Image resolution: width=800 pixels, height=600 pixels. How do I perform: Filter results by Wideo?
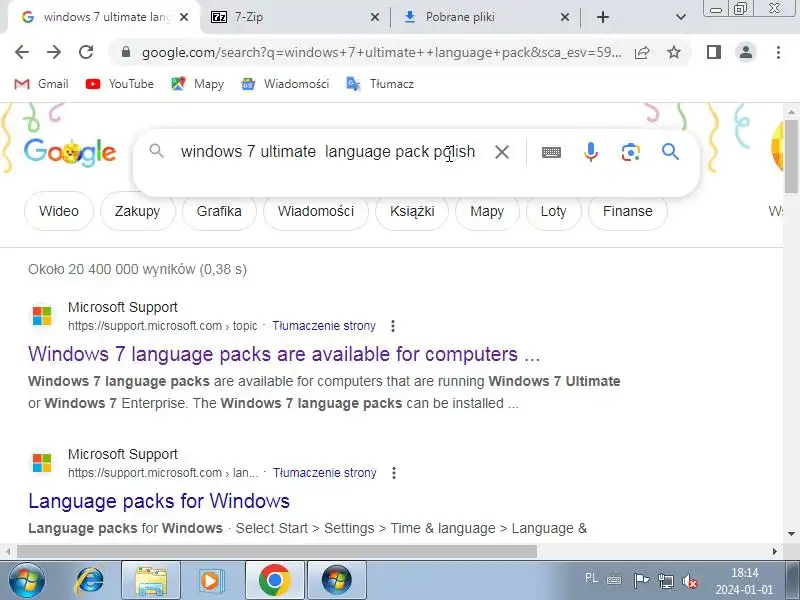(59, 211)
